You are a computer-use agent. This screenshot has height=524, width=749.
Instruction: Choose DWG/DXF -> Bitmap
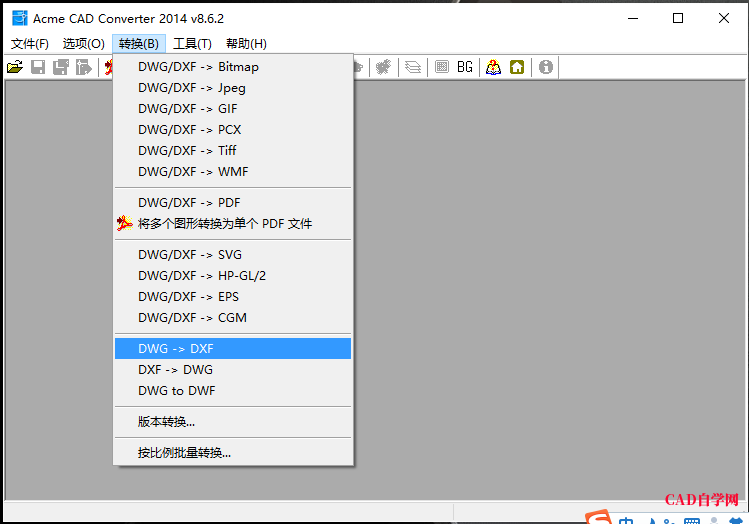tap(233, 67)
